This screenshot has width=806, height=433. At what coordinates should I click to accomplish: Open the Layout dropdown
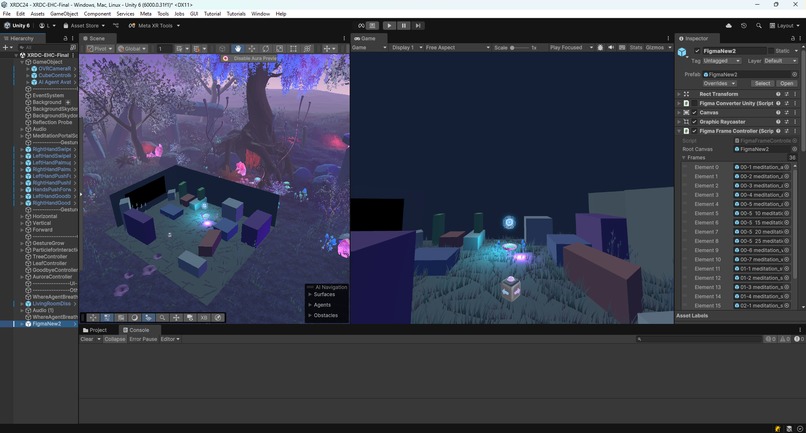click(x=784, y=25)
